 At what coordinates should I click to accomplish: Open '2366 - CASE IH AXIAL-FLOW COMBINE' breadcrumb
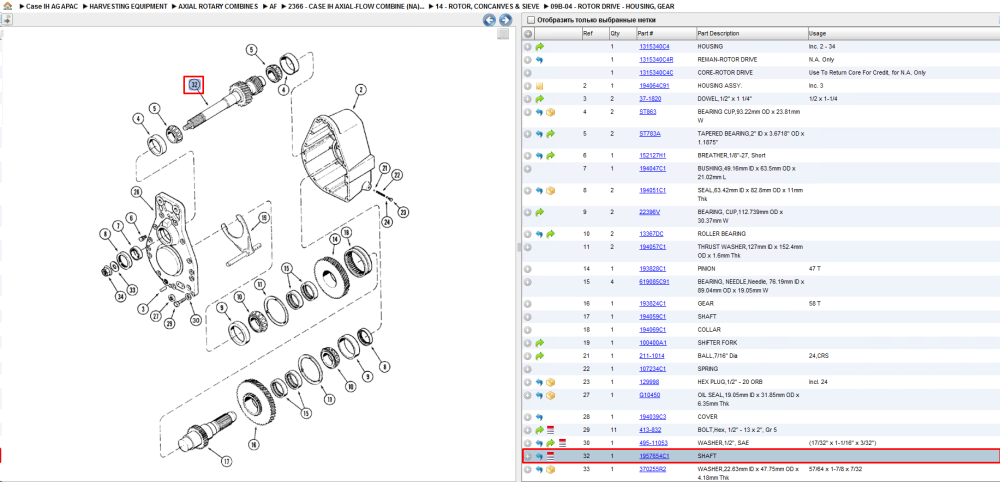point(356,6)
